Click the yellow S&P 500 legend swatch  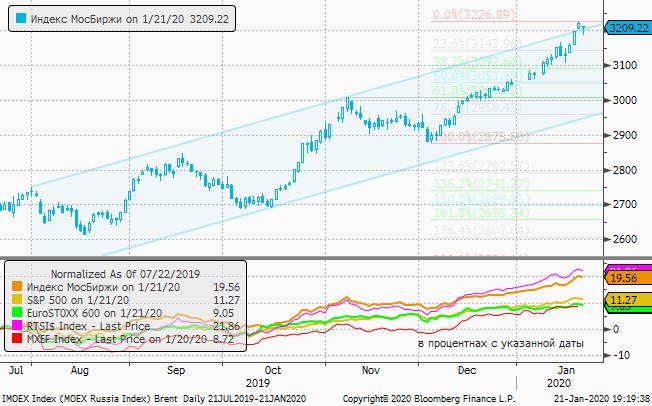(x=17, y=300)
